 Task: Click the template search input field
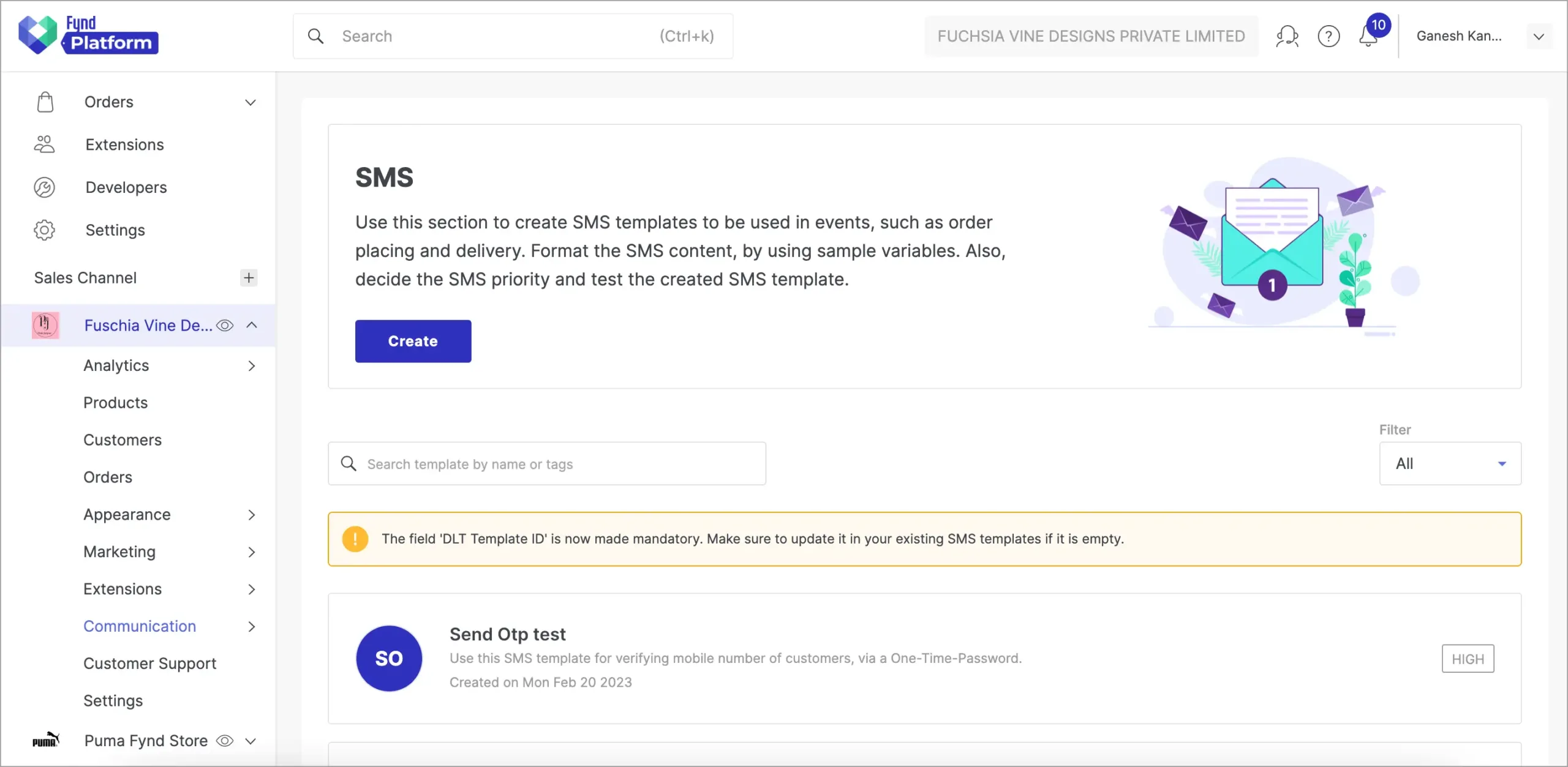[x=547, y=463]
